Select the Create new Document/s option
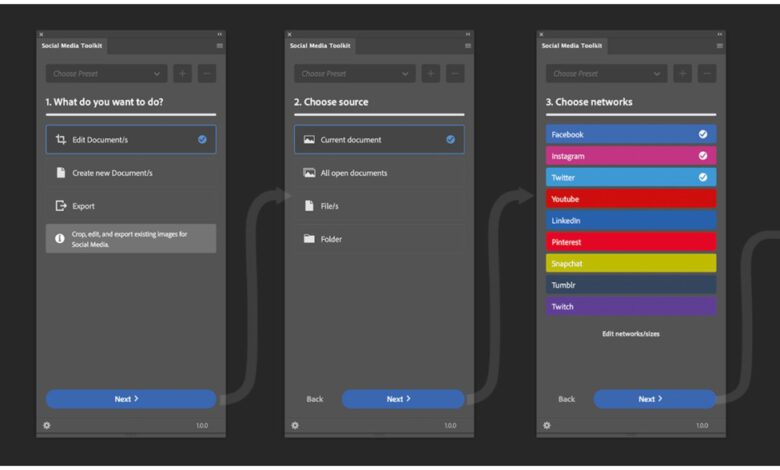The height and width of the screenshot is (470, 780). 131,173
